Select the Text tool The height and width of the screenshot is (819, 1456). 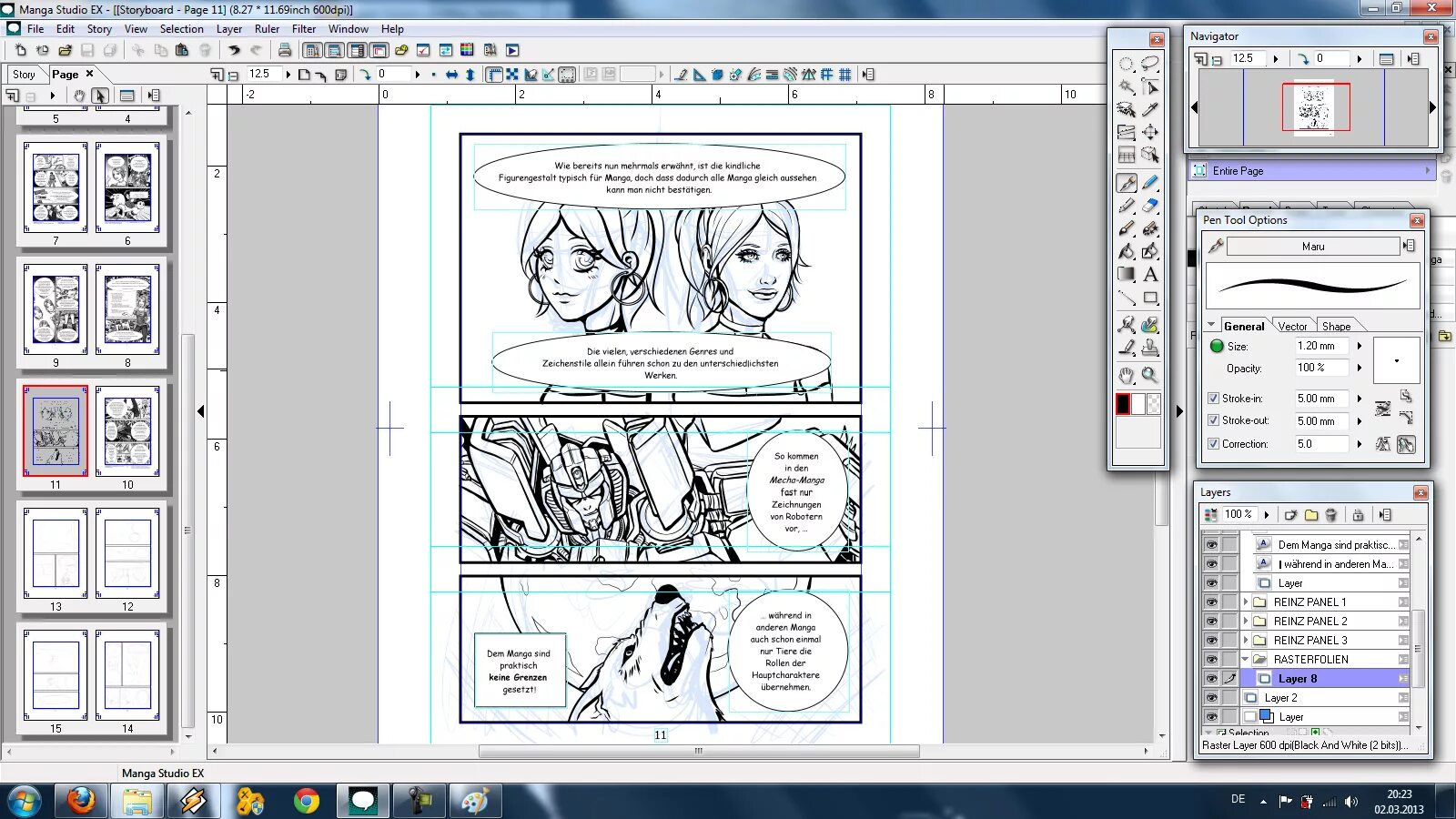pyautogui.click(x=1150, y=274)
